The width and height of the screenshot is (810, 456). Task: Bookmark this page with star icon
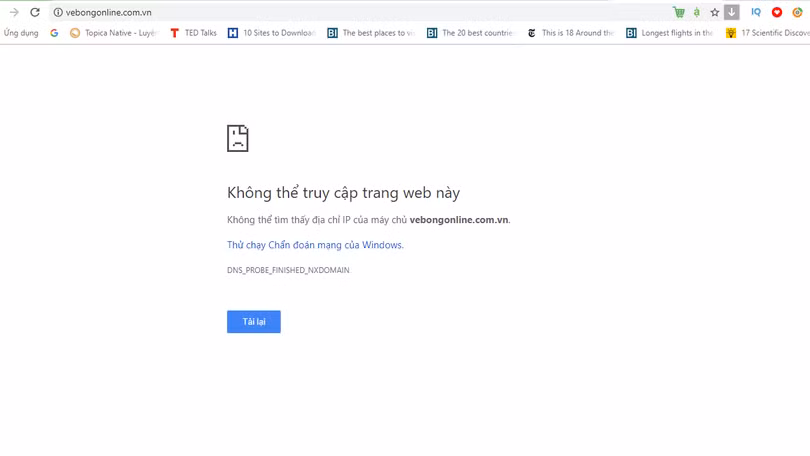[x=714, y=12]
